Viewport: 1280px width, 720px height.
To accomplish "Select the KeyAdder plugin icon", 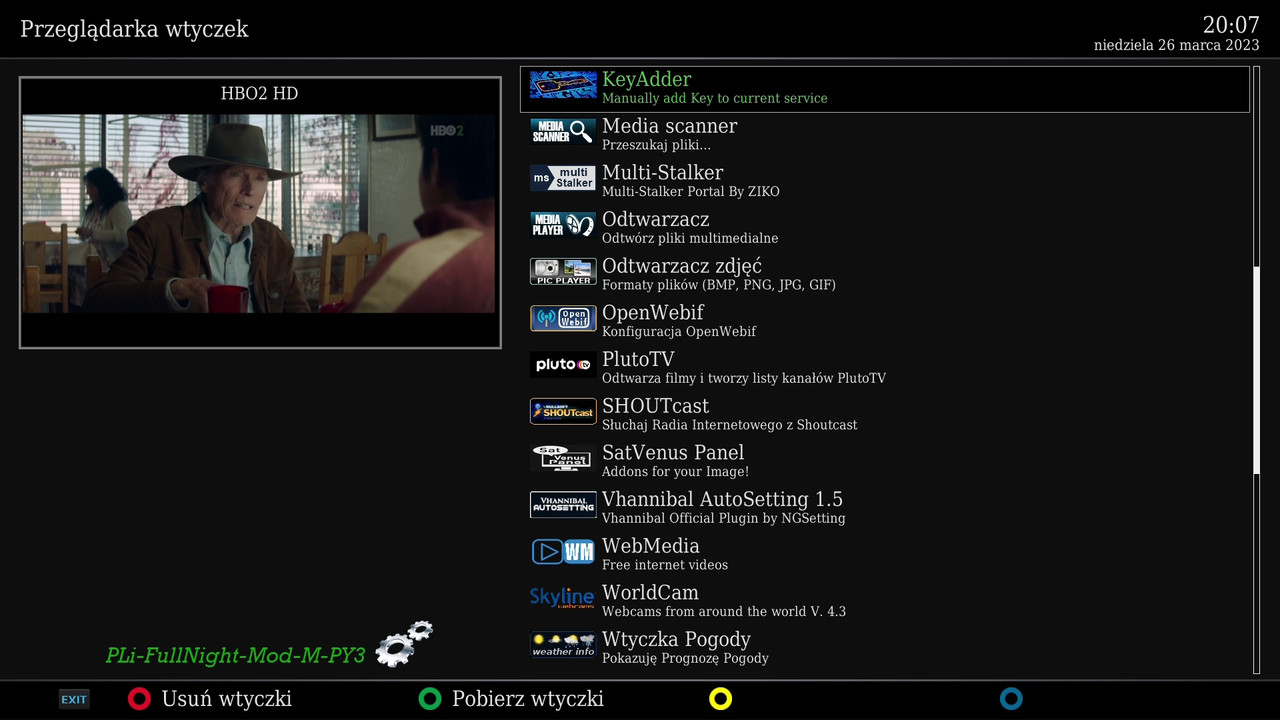I will coord(563,85).
